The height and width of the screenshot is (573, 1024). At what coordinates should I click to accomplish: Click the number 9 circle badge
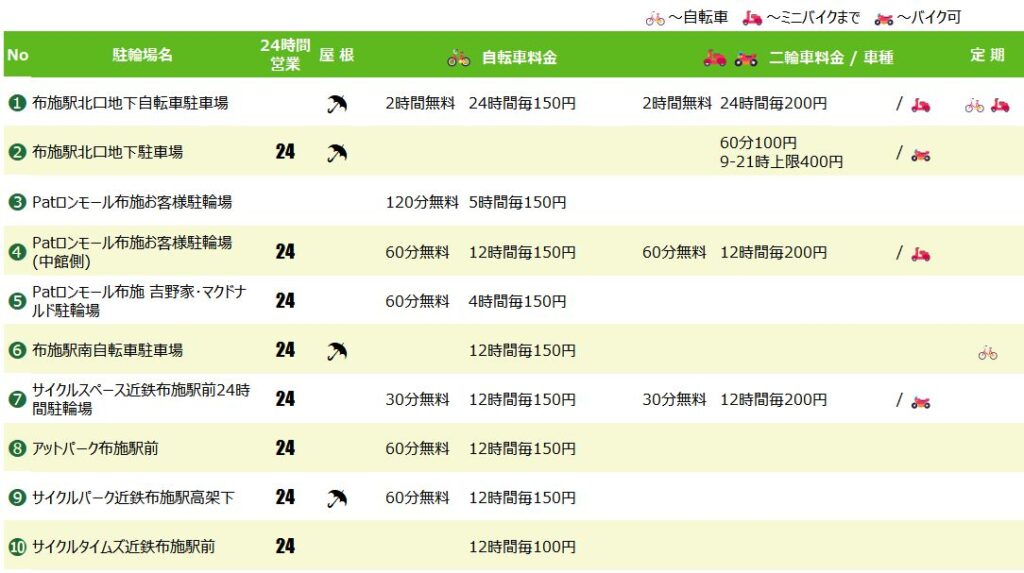click(17, 497)
